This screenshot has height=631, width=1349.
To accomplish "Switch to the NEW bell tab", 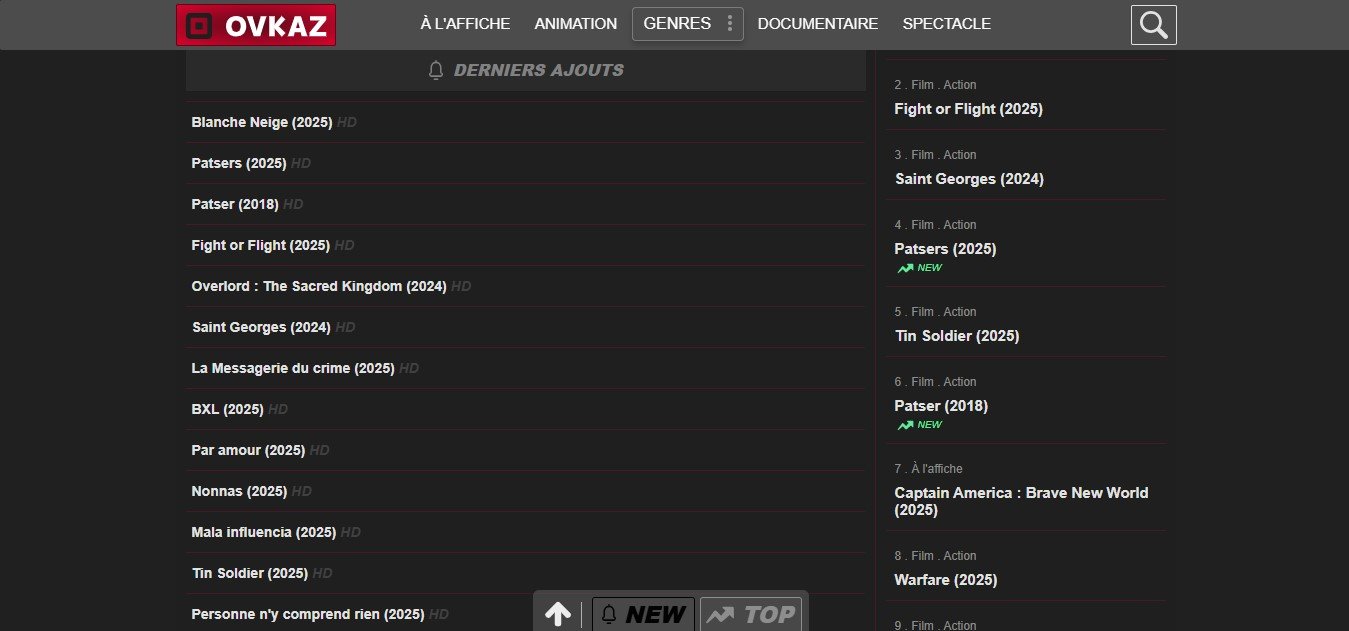I will 643,614.
